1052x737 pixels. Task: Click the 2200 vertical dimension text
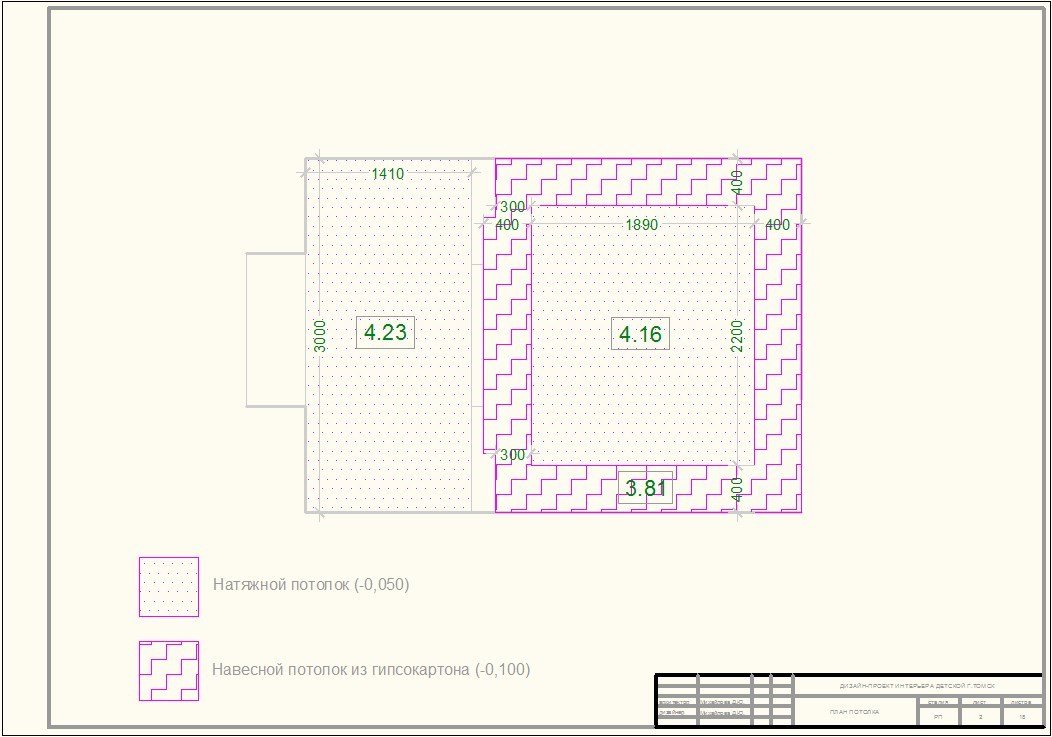737,335
